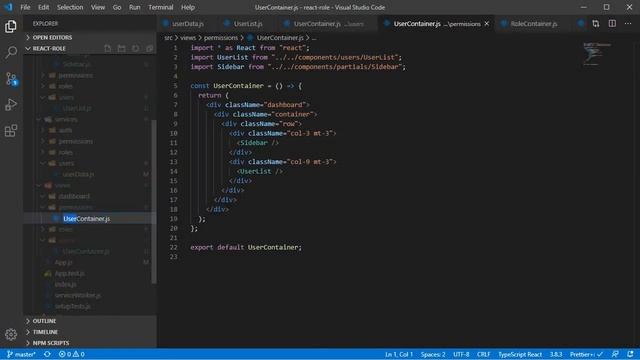Click the src breadcrumb
Image resolution: width=640 pixels, height=360 pixels.
(x=168, y=38)
